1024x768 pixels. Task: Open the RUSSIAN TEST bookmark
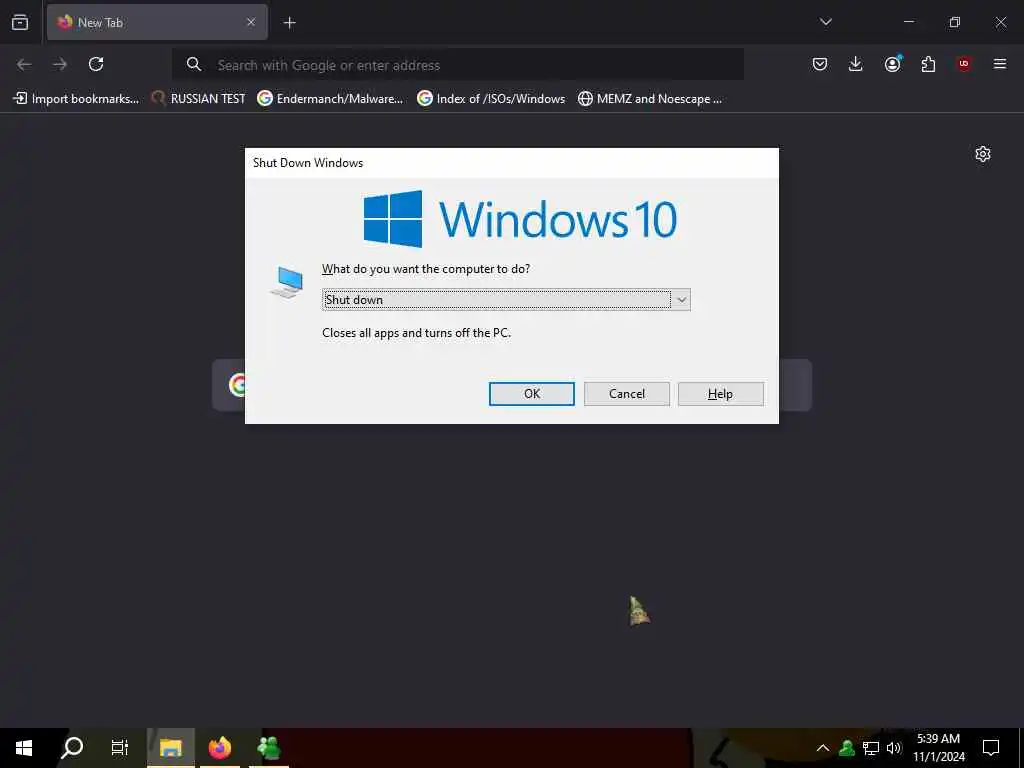(x=199, y=99)
